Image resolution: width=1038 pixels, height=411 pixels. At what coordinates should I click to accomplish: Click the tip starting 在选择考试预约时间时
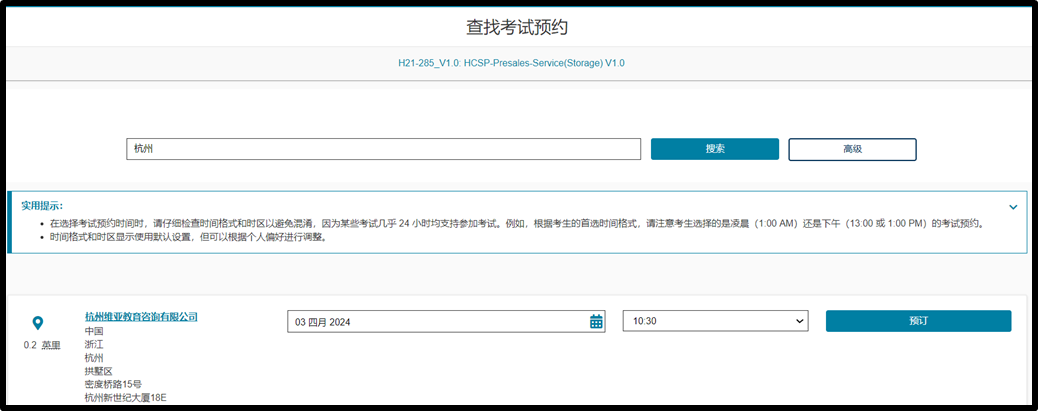[517, 224]
